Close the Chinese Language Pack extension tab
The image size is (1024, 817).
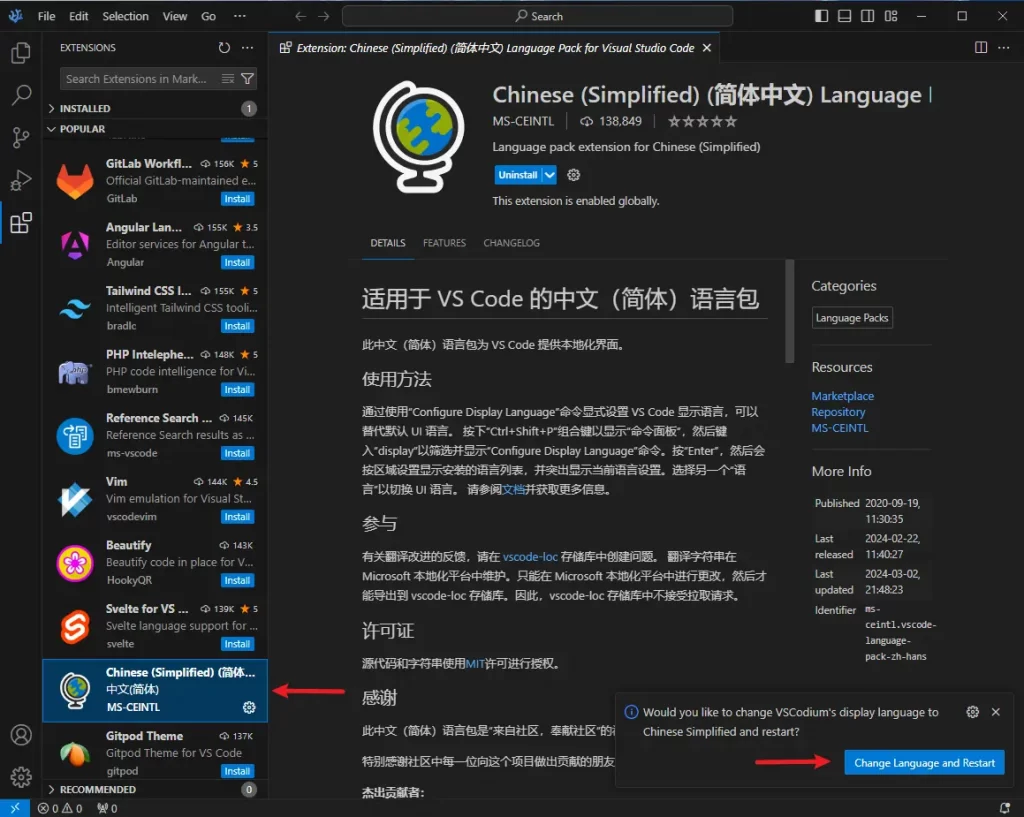point(707,48)
